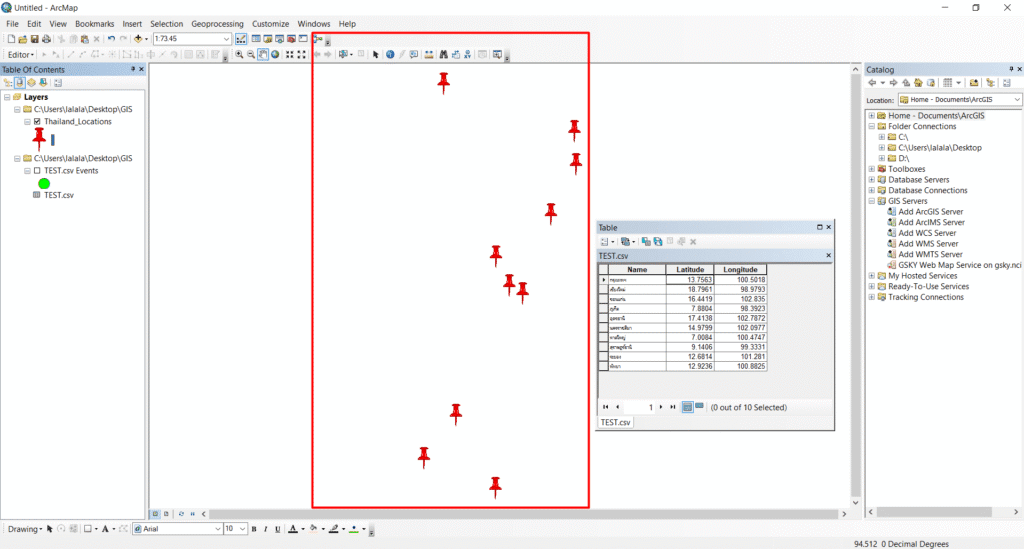The height and width of the screenshot is (549, 1024).
Task: Undo the last action with the Undo arrow
Action: click(111, 39)
